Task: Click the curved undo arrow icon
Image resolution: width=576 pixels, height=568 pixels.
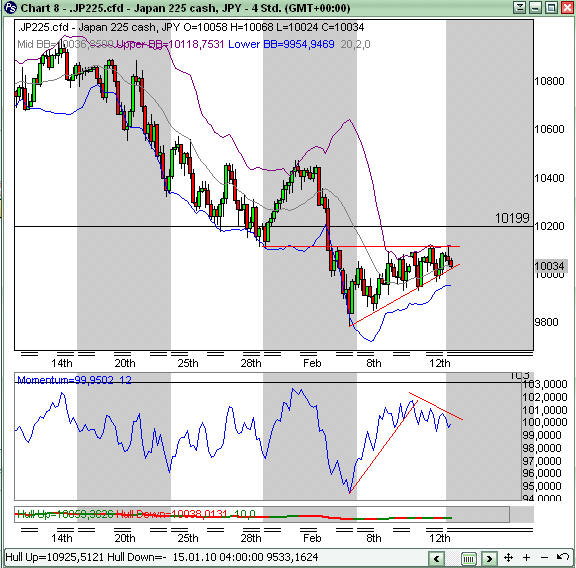Action: [x=563, y=557]
